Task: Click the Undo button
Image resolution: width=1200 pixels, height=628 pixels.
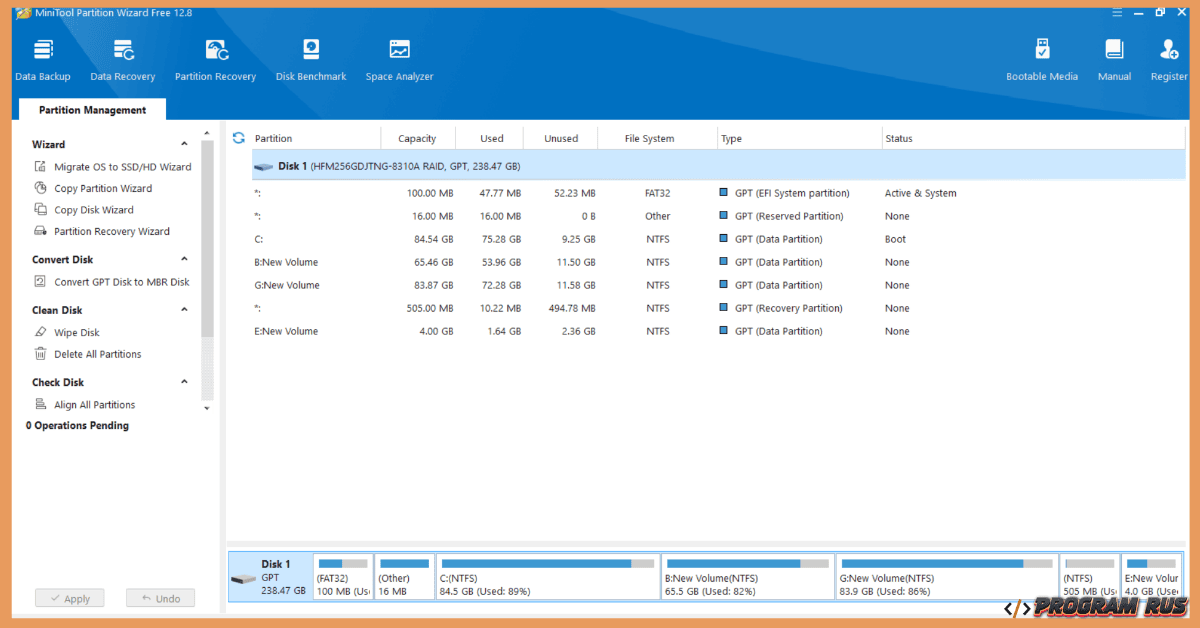Action: coord(160,598)
